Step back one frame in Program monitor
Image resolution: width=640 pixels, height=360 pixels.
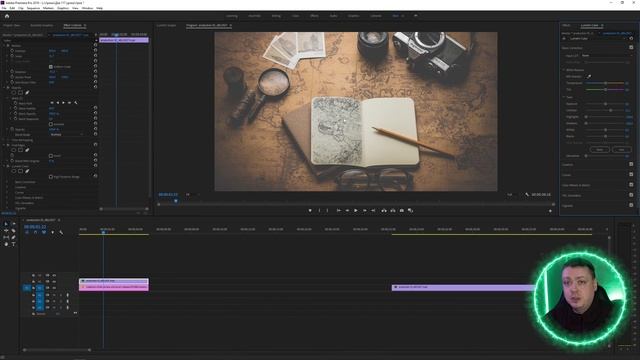[x=347, y=211]
